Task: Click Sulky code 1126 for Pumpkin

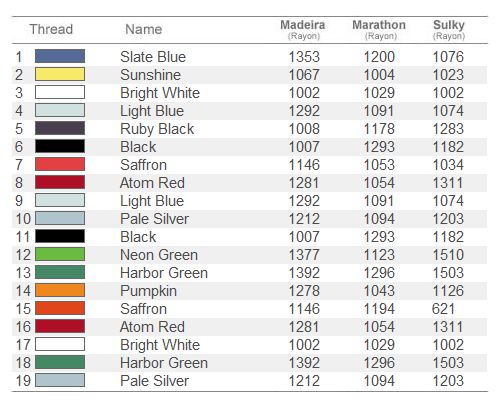Action: click(448, 291)
